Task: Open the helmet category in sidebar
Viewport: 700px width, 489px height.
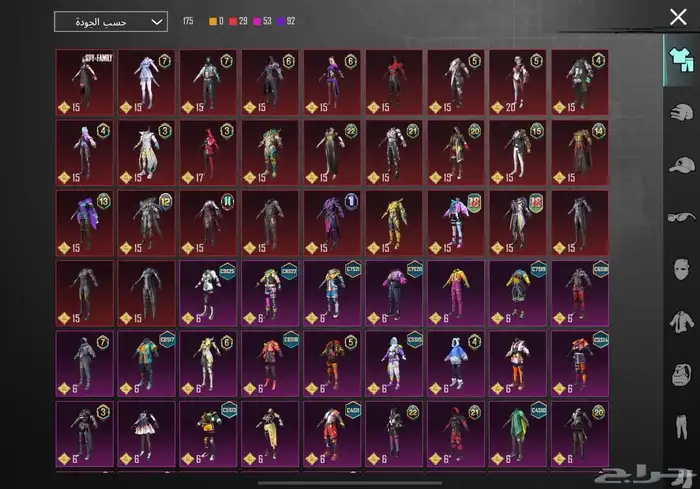Action: click(x=678, y=112)
